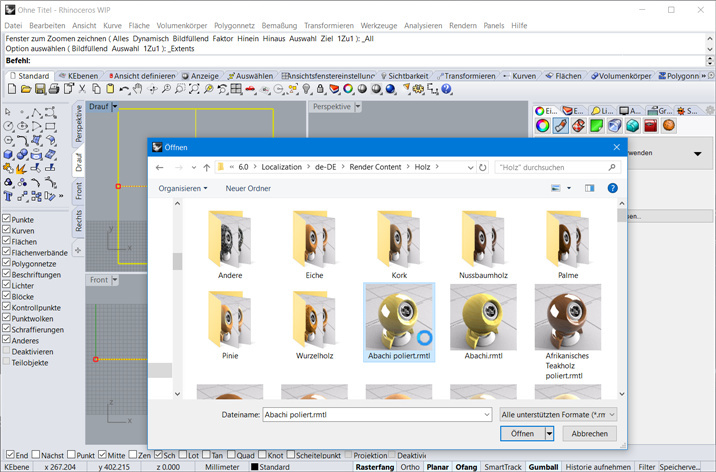Image resolution: width=716 pixels, height=472 pixels.
Task: Click the Print icon in Standard toolbar
Action: pyautogui.click(x=54, y=89)
